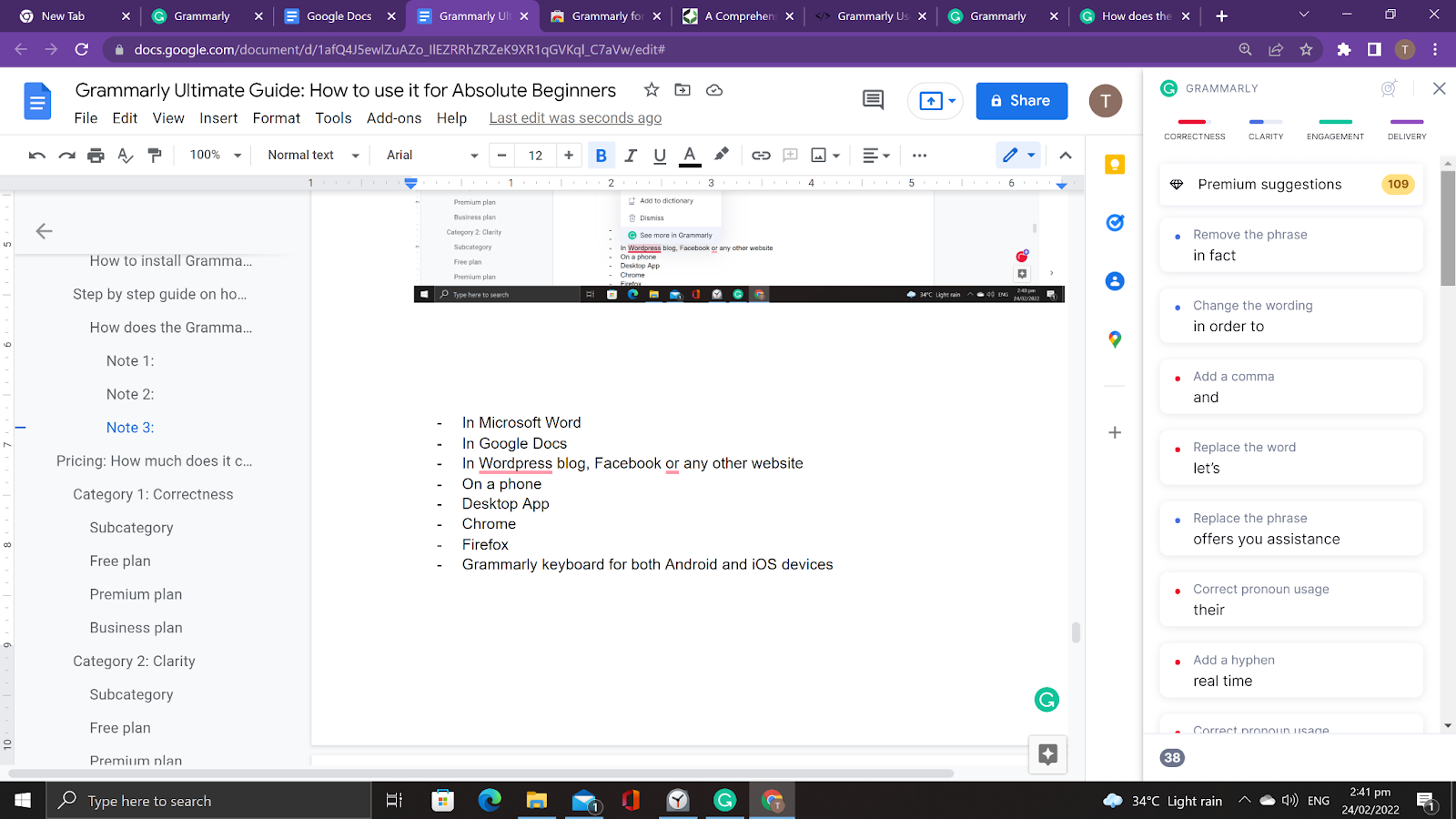This screenshot has width=1456, height=819.
Task: Collapse the menus with up chevron
Action: [x=1066, y=156]
